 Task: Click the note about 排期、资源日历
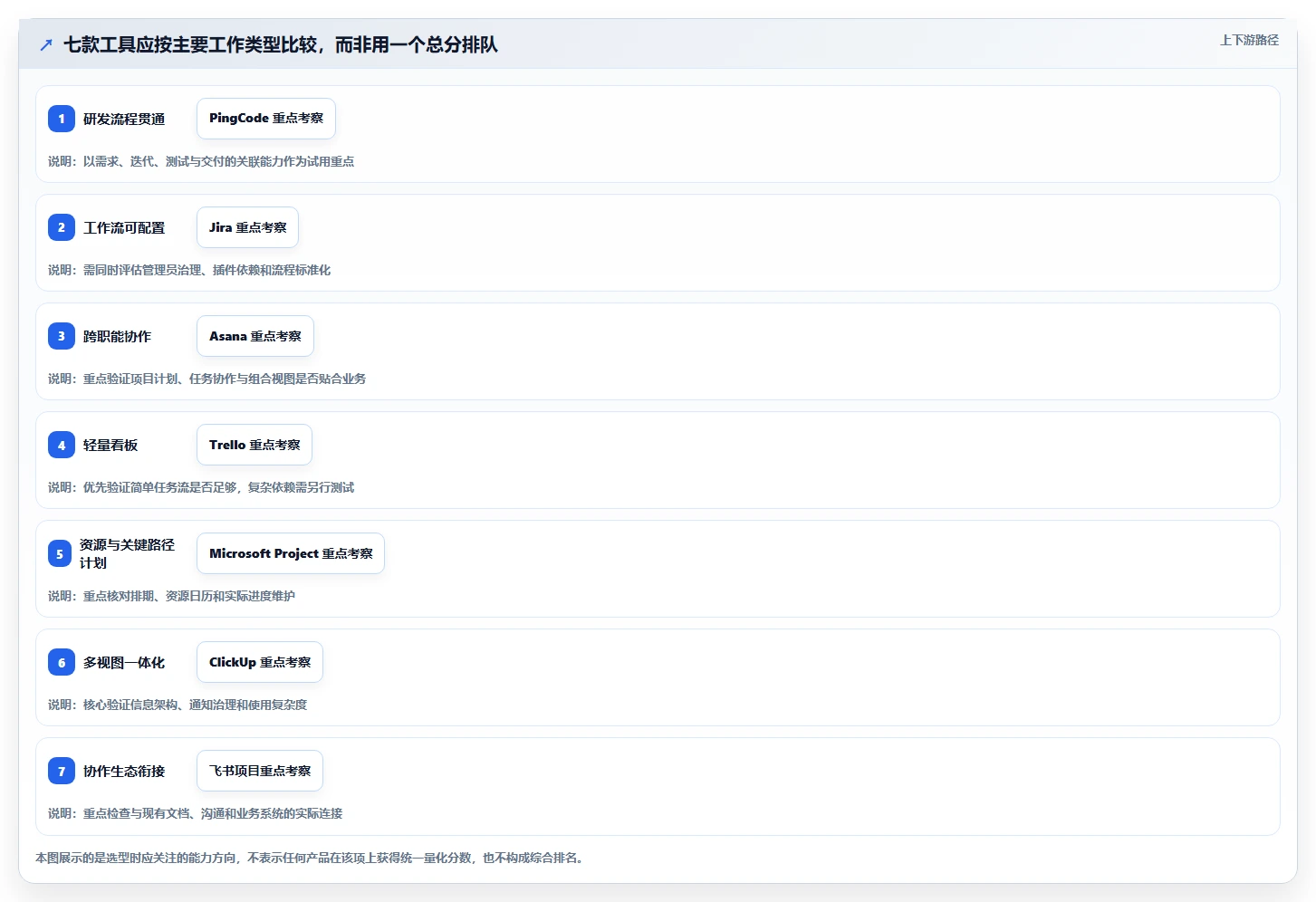(x=172, y=596)
